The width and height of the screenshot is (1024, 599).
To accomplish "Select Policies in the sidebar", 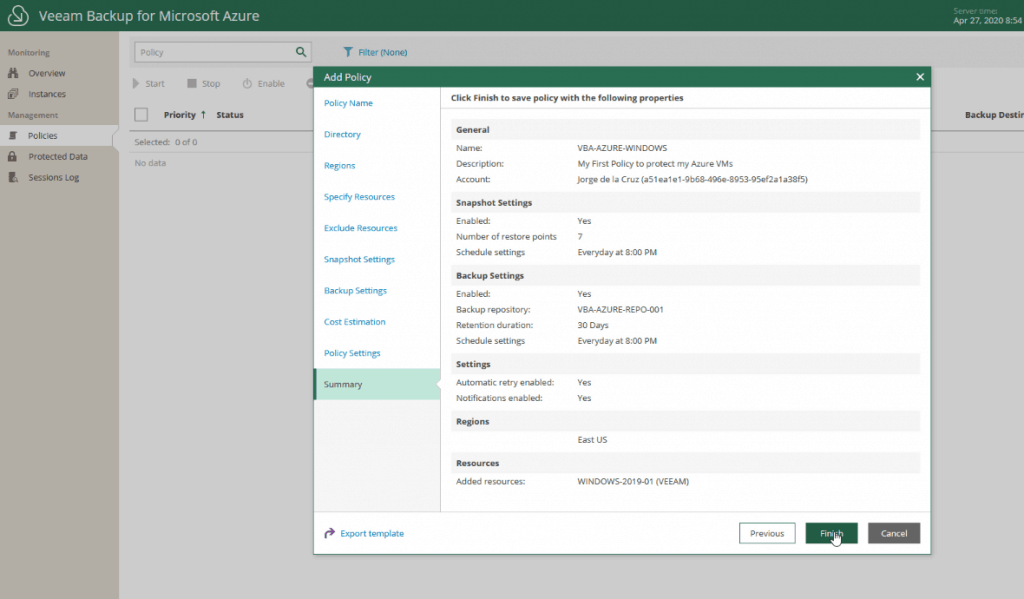I will [42, 136].
